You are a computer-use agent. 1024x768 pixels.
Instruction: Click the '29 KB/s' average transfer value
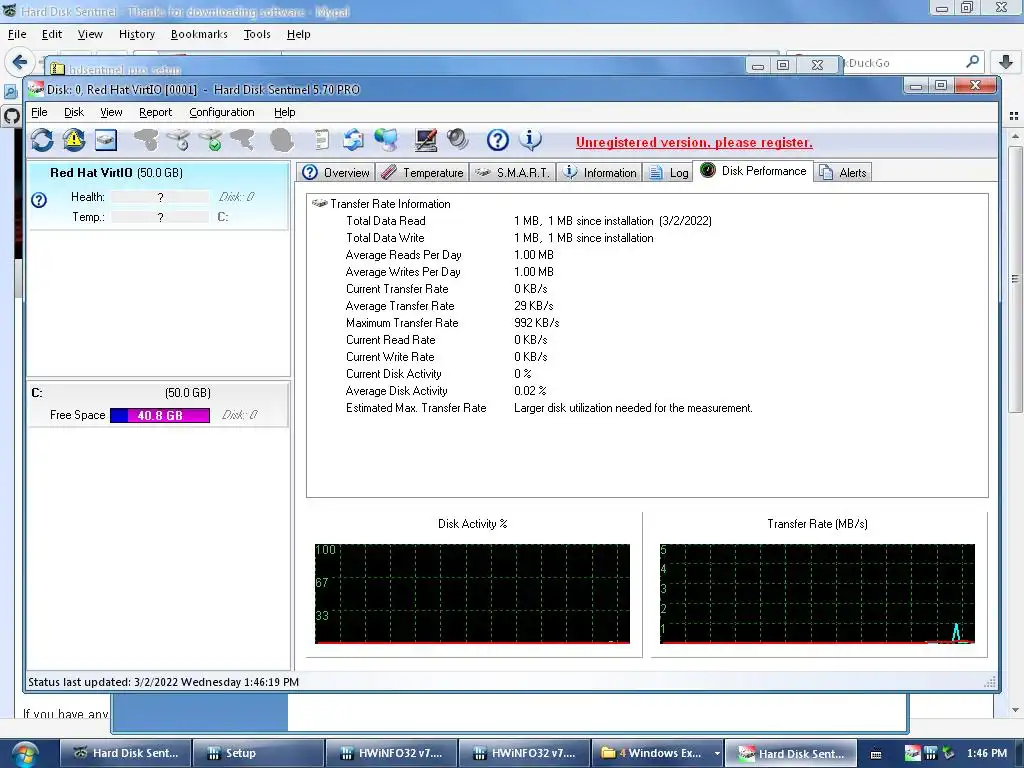point(534,306)
